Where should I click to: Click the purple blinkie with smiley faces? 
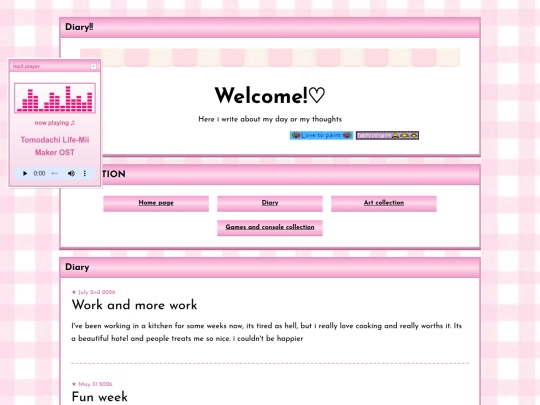click(387, 135)
